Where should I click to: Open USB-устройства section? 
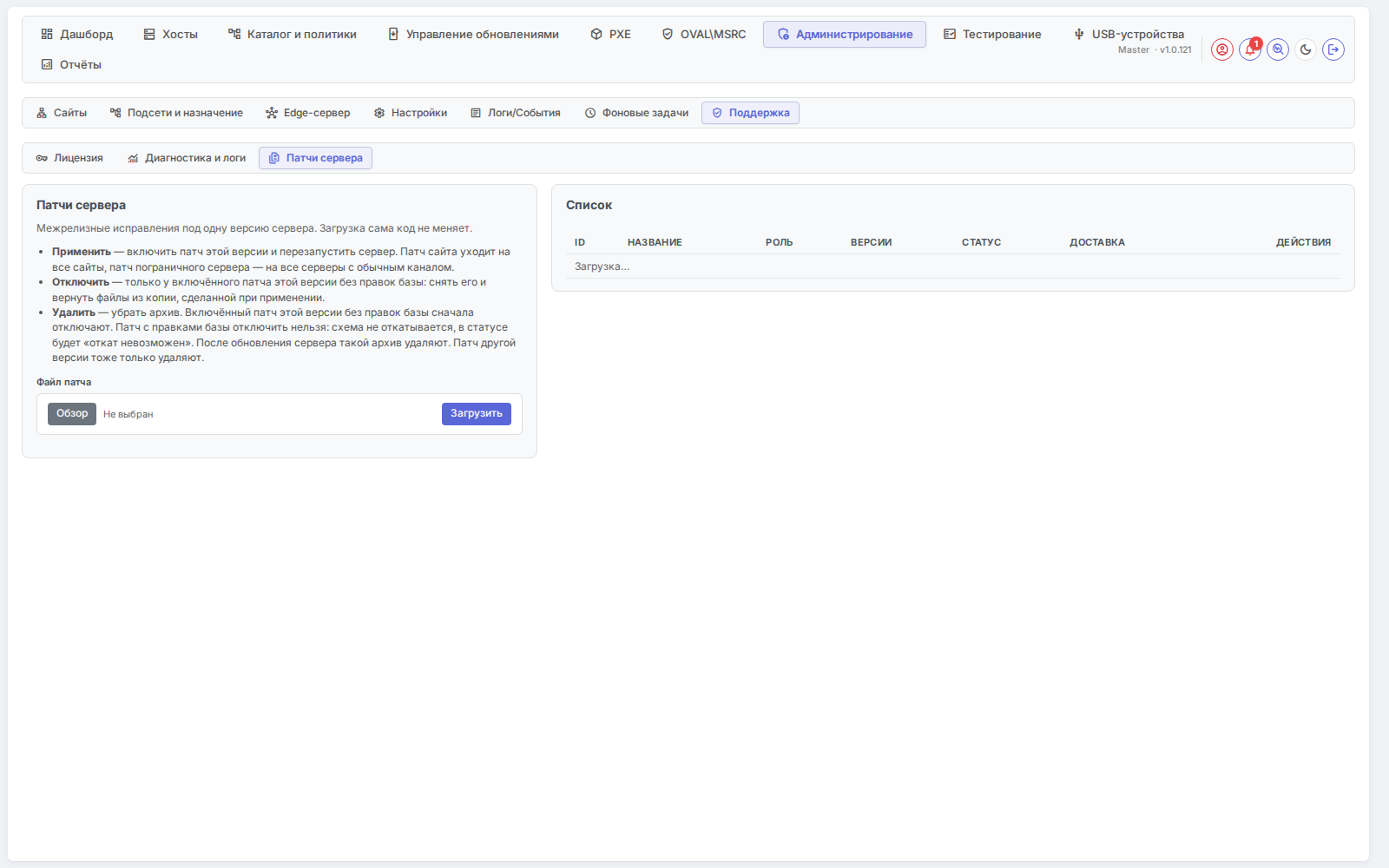click(x=1129, y=34)
